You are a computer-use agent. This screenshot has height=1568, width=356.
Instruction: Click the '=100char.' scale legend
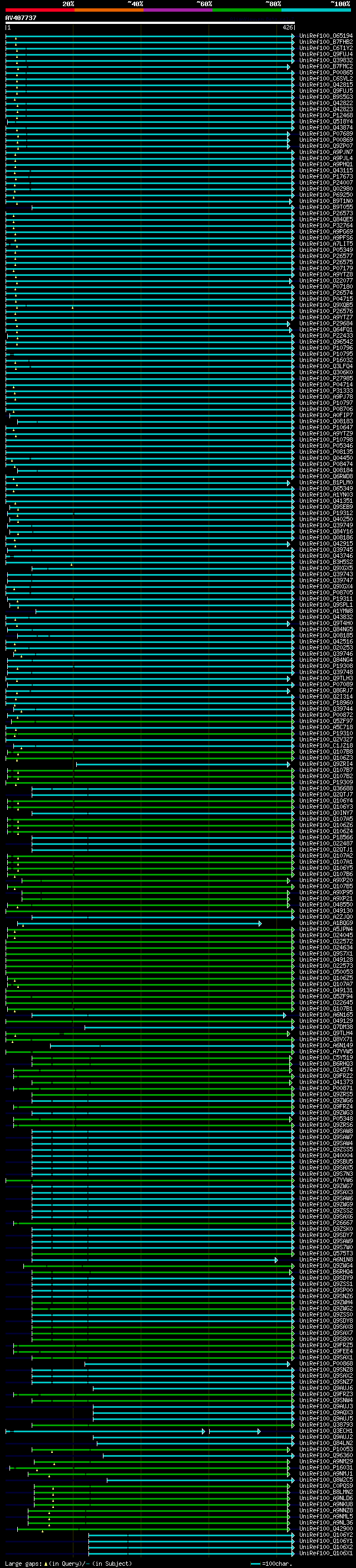pos(277,1564)
